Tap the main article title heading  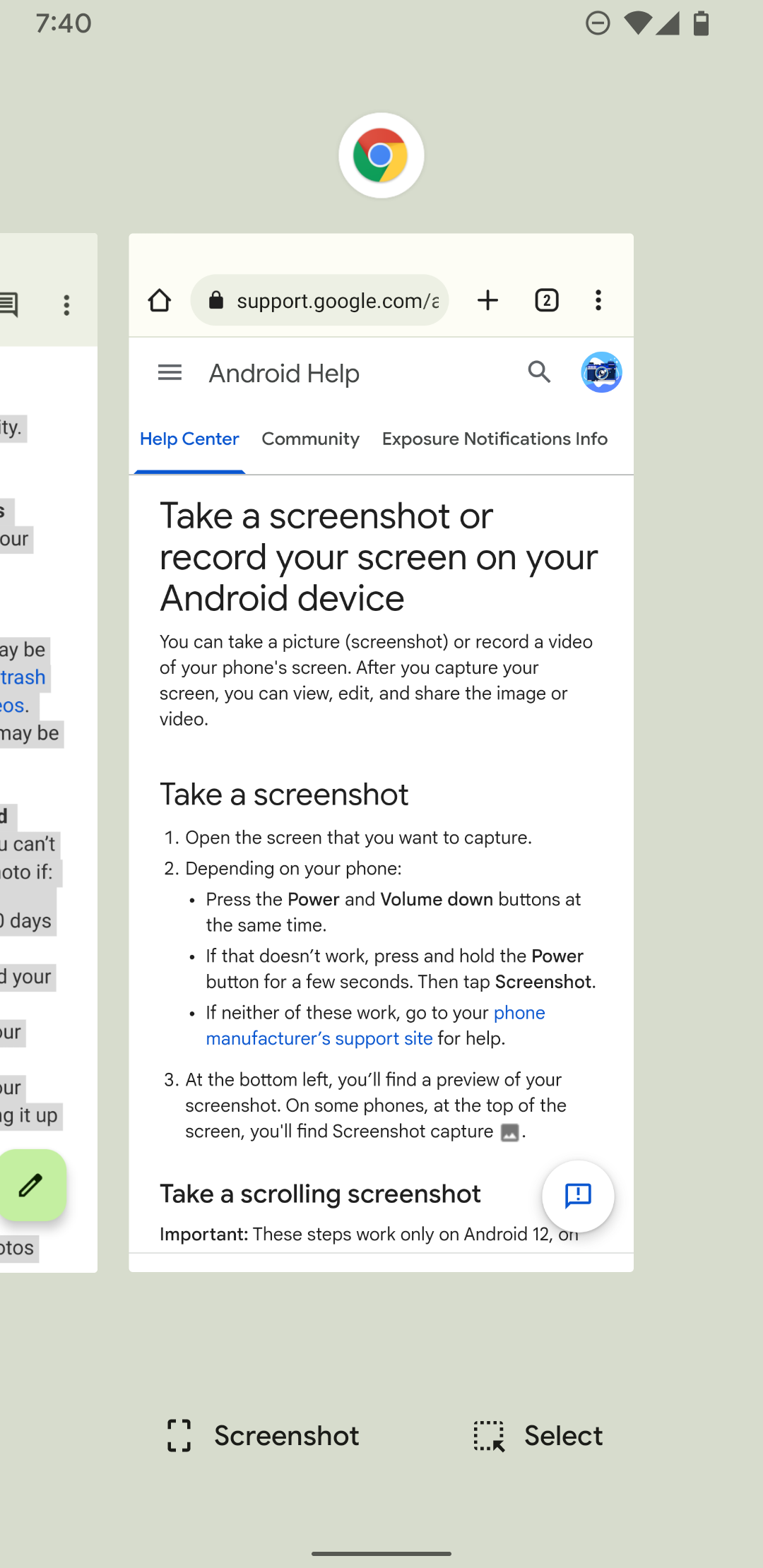point(379,557)
